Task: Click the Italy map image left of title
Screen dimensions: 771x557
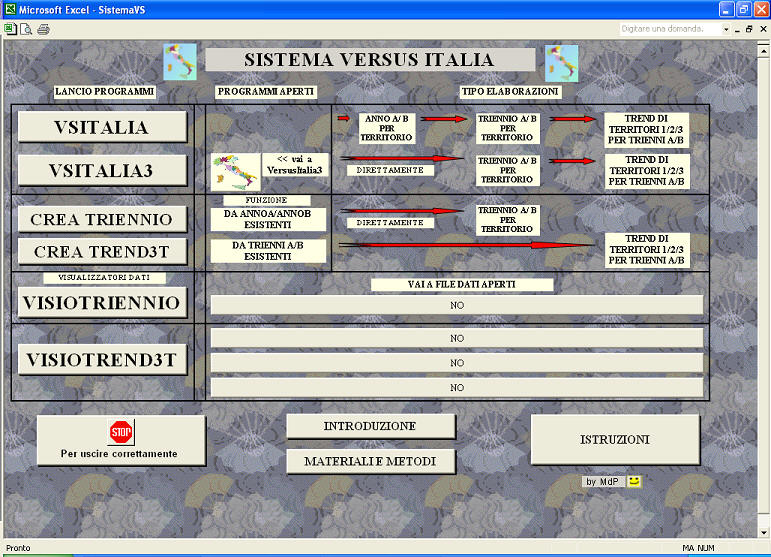Action: (x=180, y=62)
